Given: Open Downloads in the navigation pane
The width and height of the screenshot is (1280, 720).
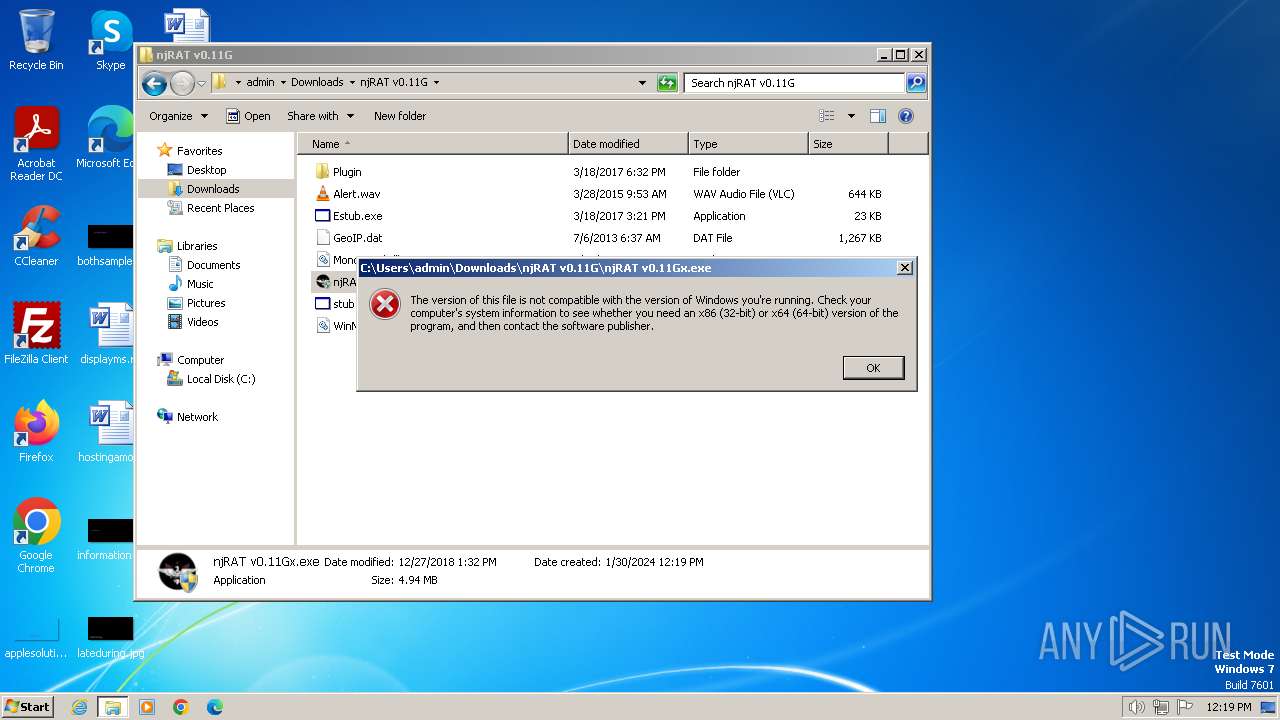Looking at the screenshot, I should tap(213, 189).
